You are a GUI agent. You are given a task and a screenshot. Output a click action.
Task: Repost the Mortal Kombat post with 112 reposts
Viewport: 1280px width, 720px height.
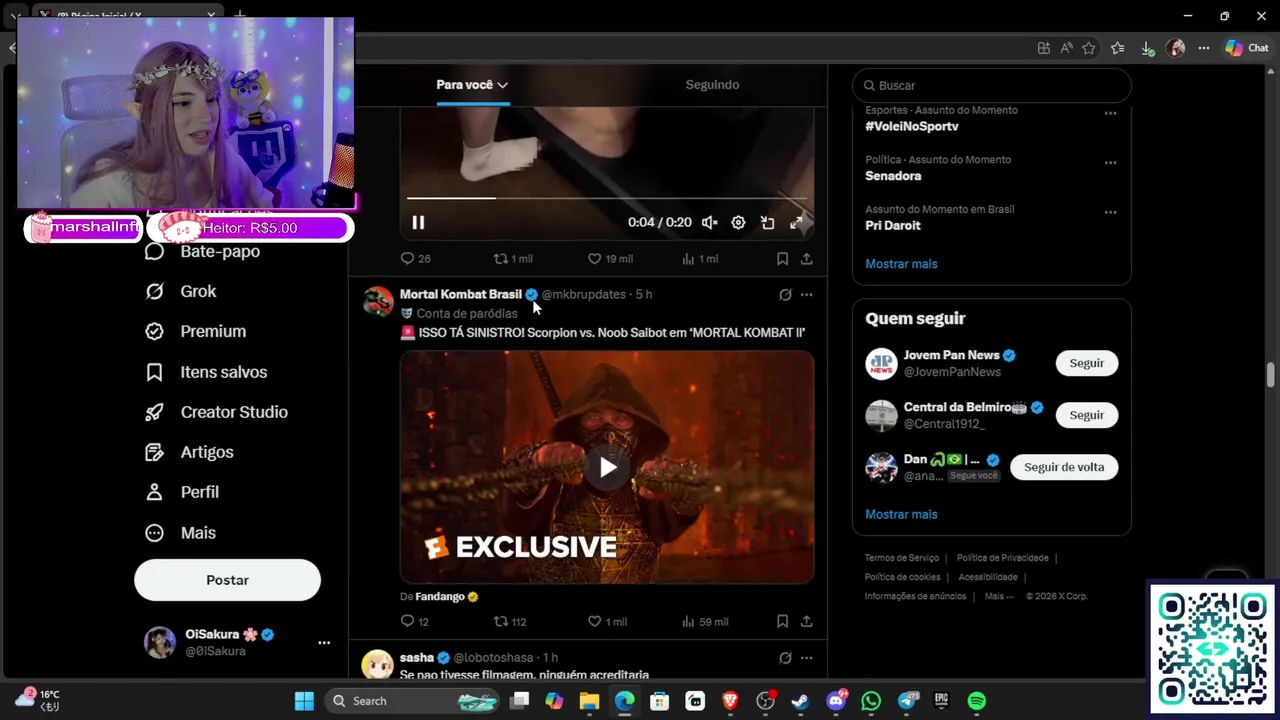510,621
